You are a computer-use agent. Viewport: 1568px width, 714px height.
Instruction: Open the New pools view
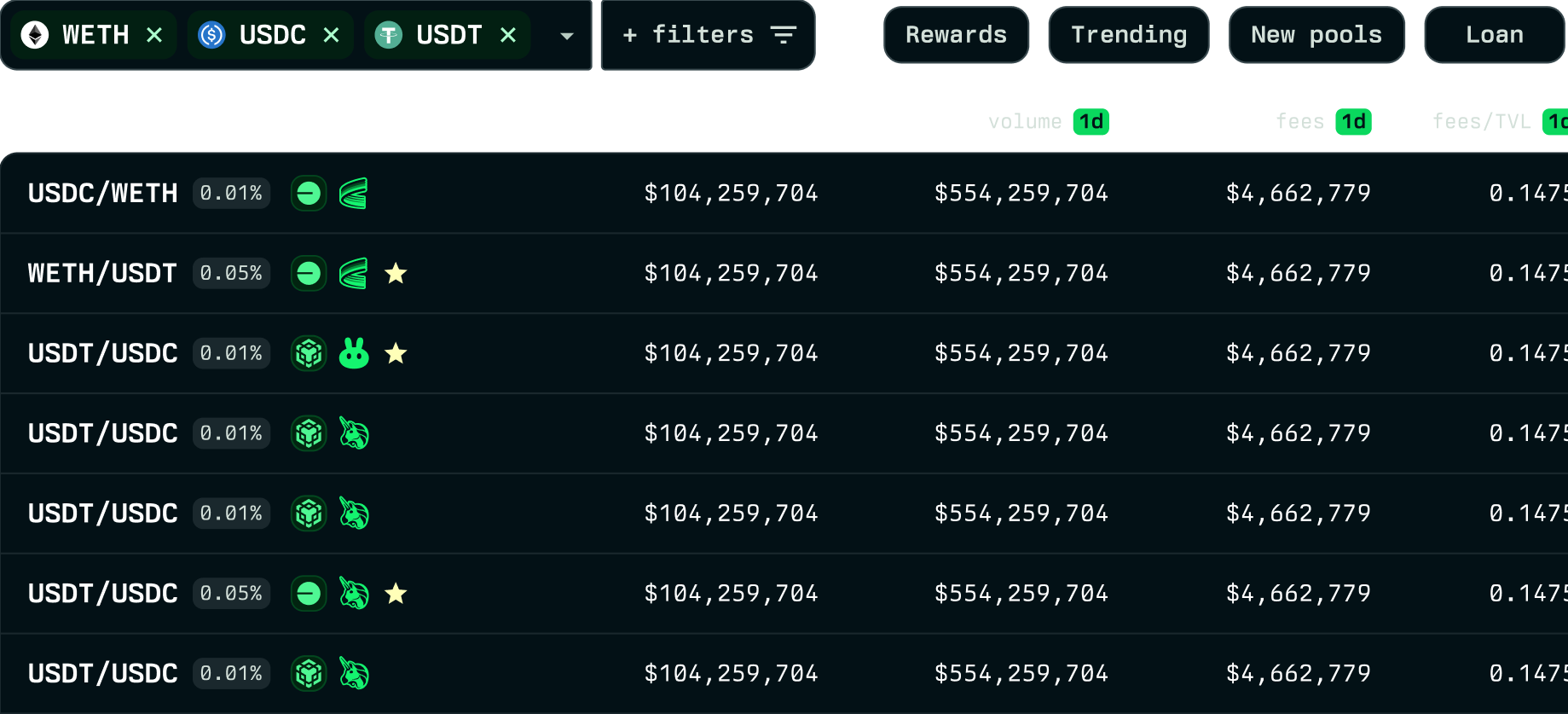pos(1316,35)
